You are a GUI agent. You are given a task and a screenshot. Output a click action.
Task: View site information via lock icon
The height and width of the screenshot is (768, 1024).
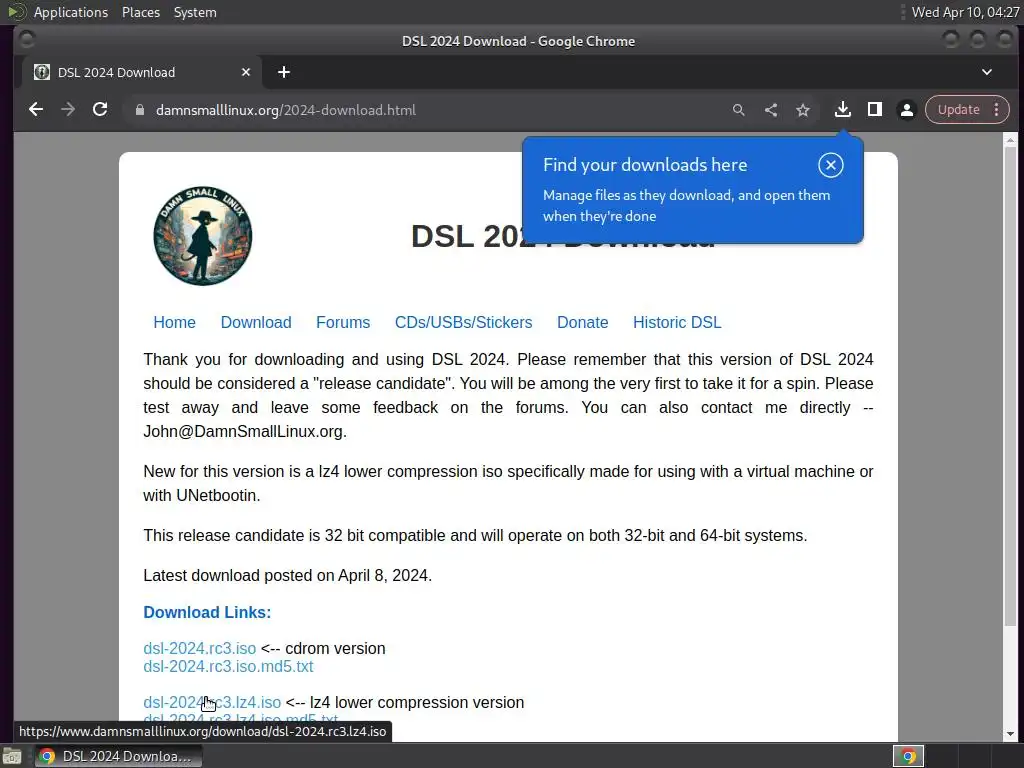(139, 110)
